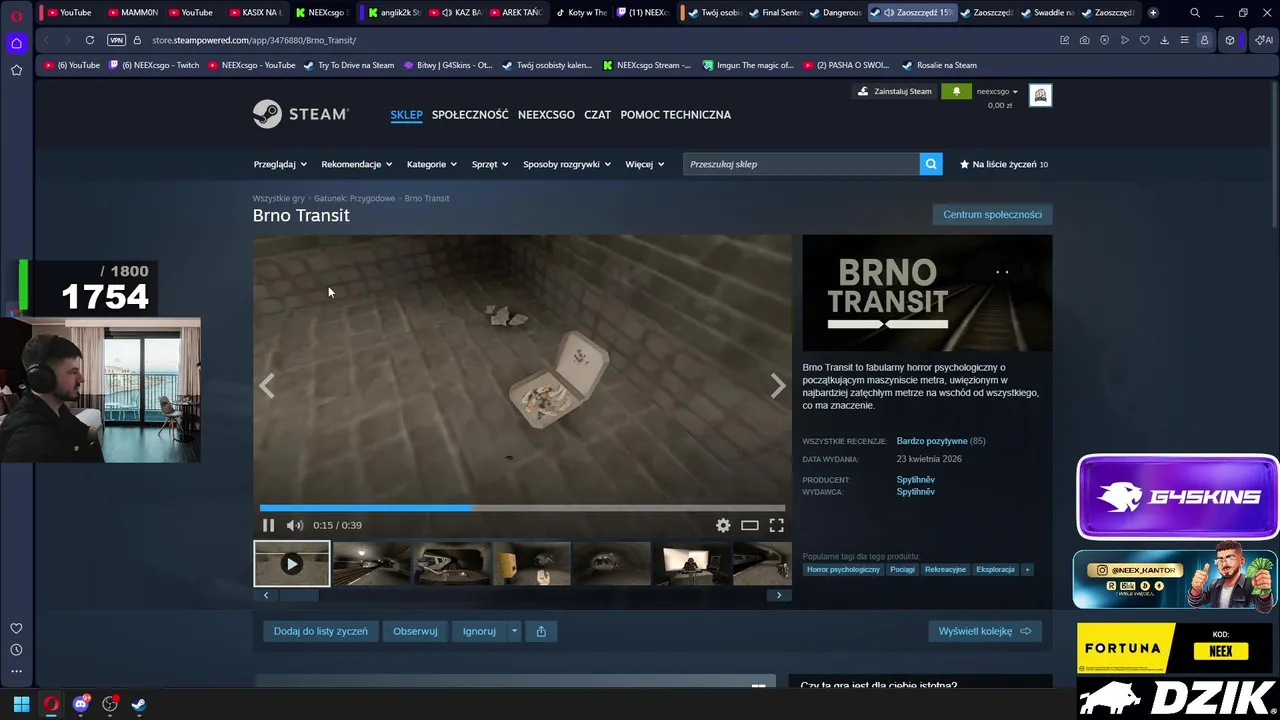The height and width of the screenshot is (720, 1280).
Task: Expand the Rekomendacje dropdown
Action: [x=356, y=164]
